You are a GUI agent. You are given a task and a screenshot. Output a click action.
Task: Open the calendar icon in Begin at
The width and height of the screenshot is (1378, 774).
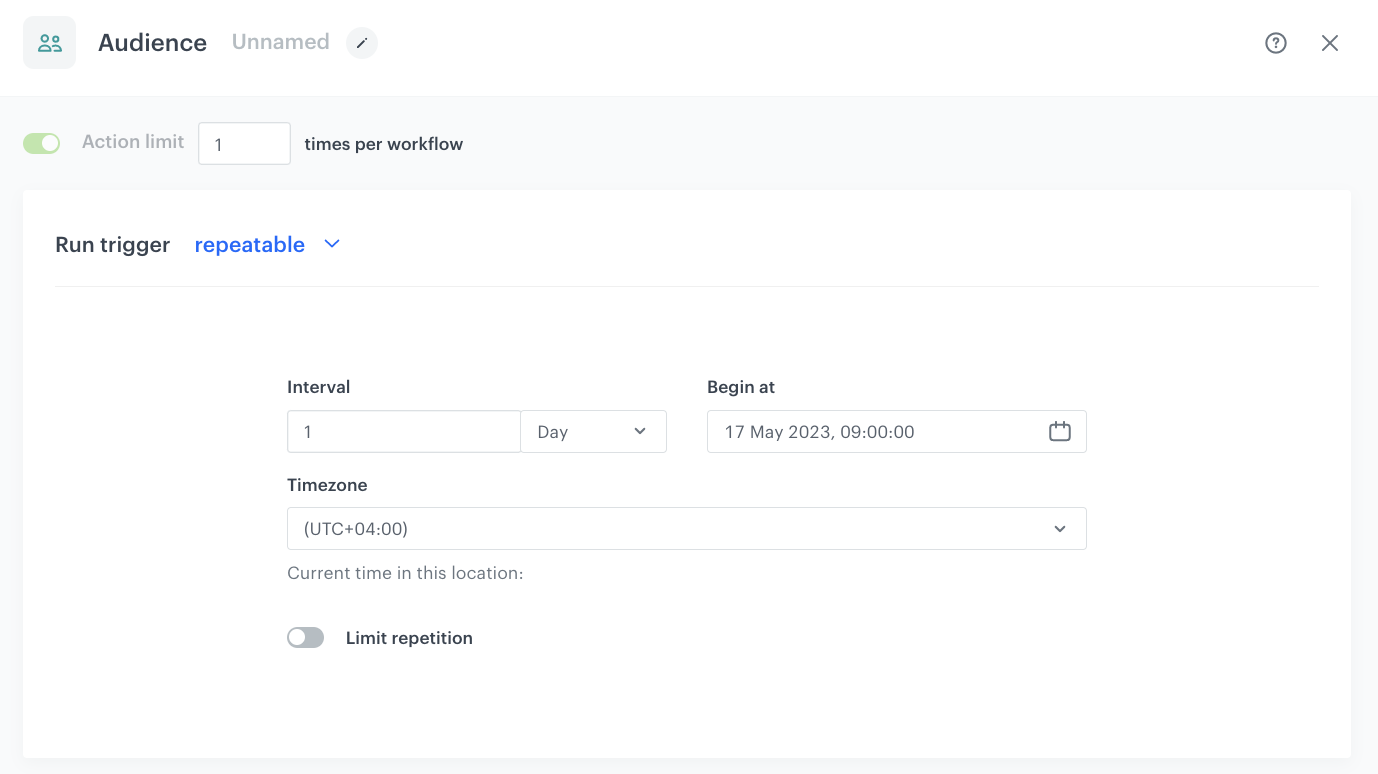1059,432
